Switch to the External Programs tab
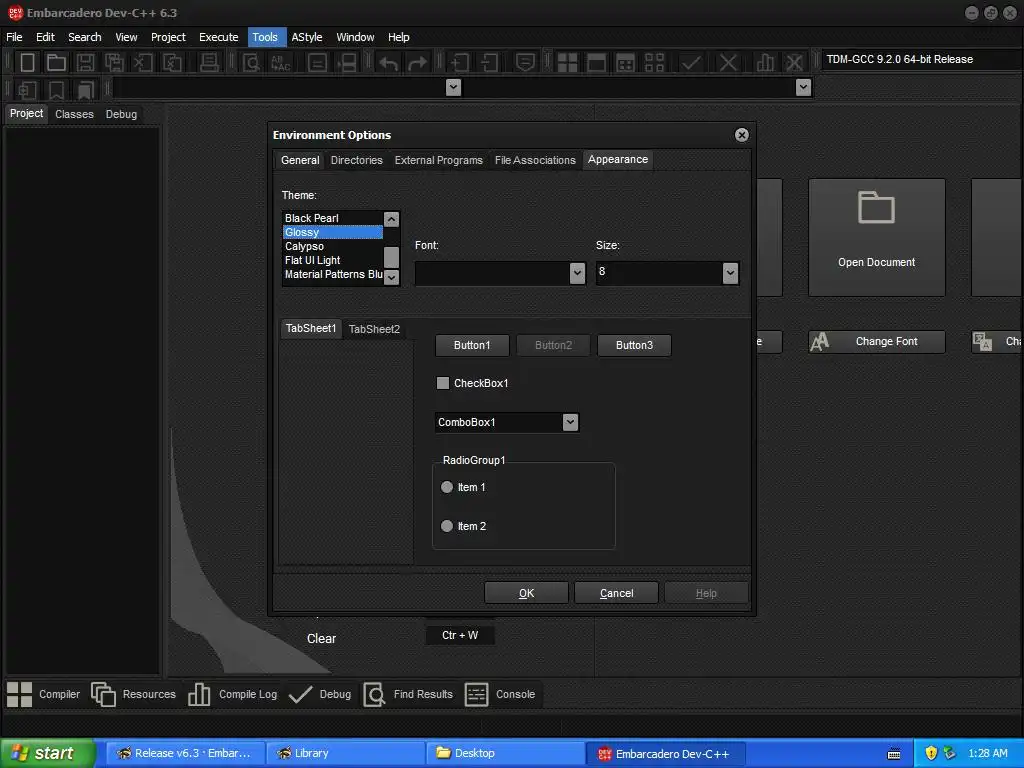Viewport: 1024px width, 768px height. pyautogui.click(x=438, y=160)
